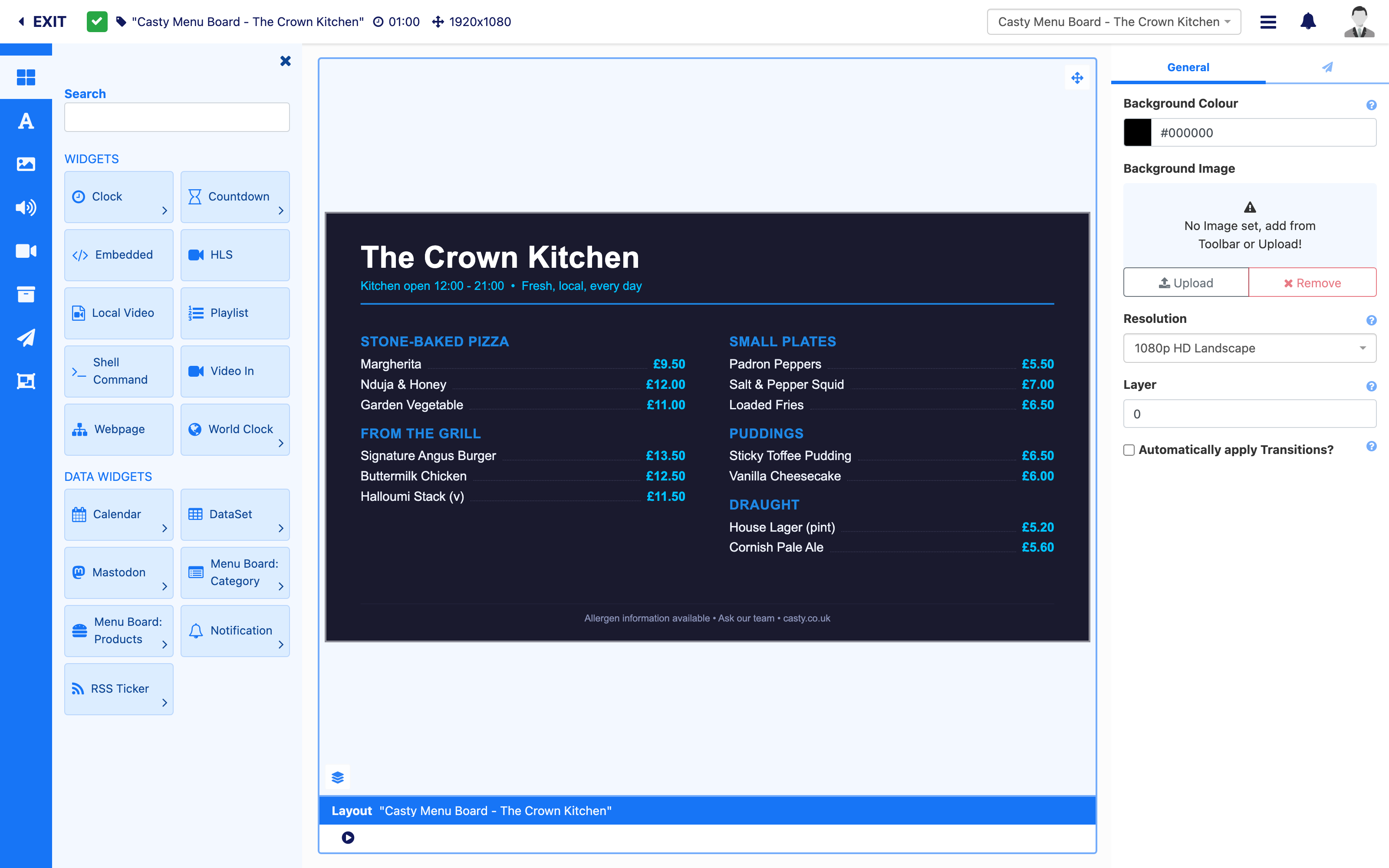Image resolution: width=1389 pixels, height=868 pixels.
Task: Click the Remove background image button
Action: 1313,283
